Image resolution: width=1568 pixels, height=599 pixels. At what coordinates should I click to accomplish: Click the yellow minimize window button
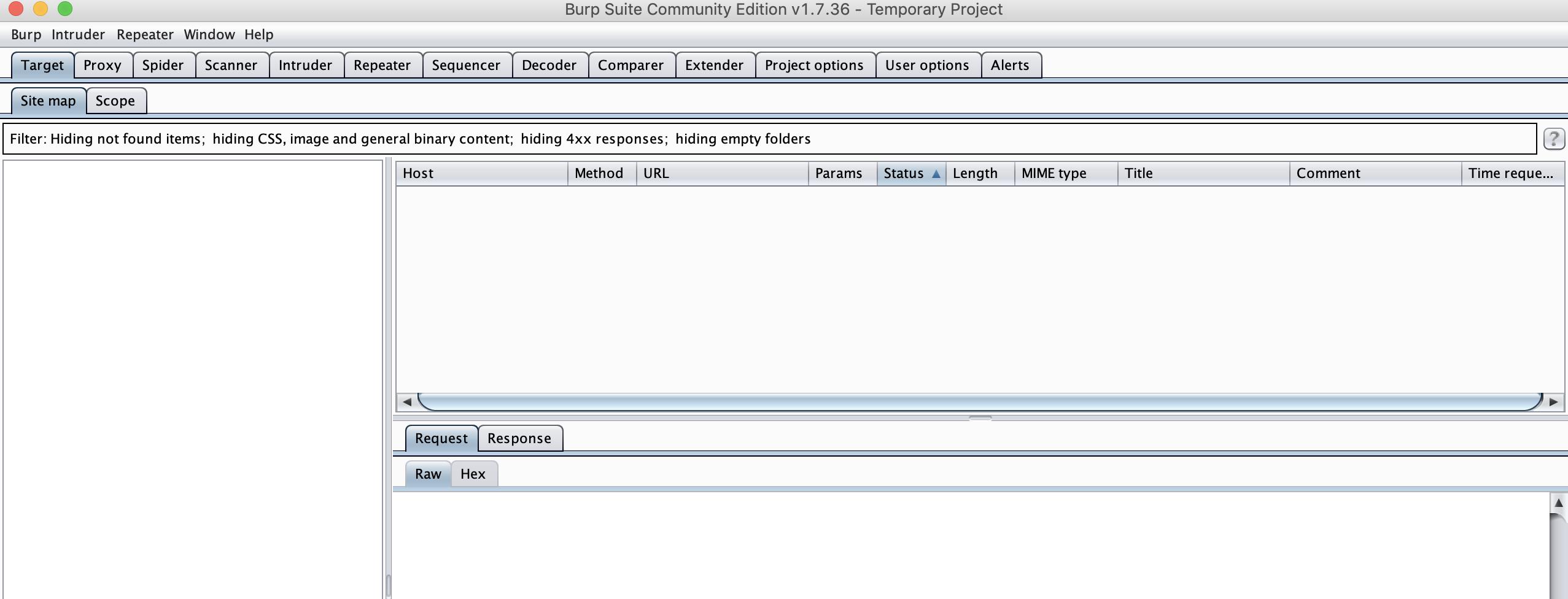[41, 9]
